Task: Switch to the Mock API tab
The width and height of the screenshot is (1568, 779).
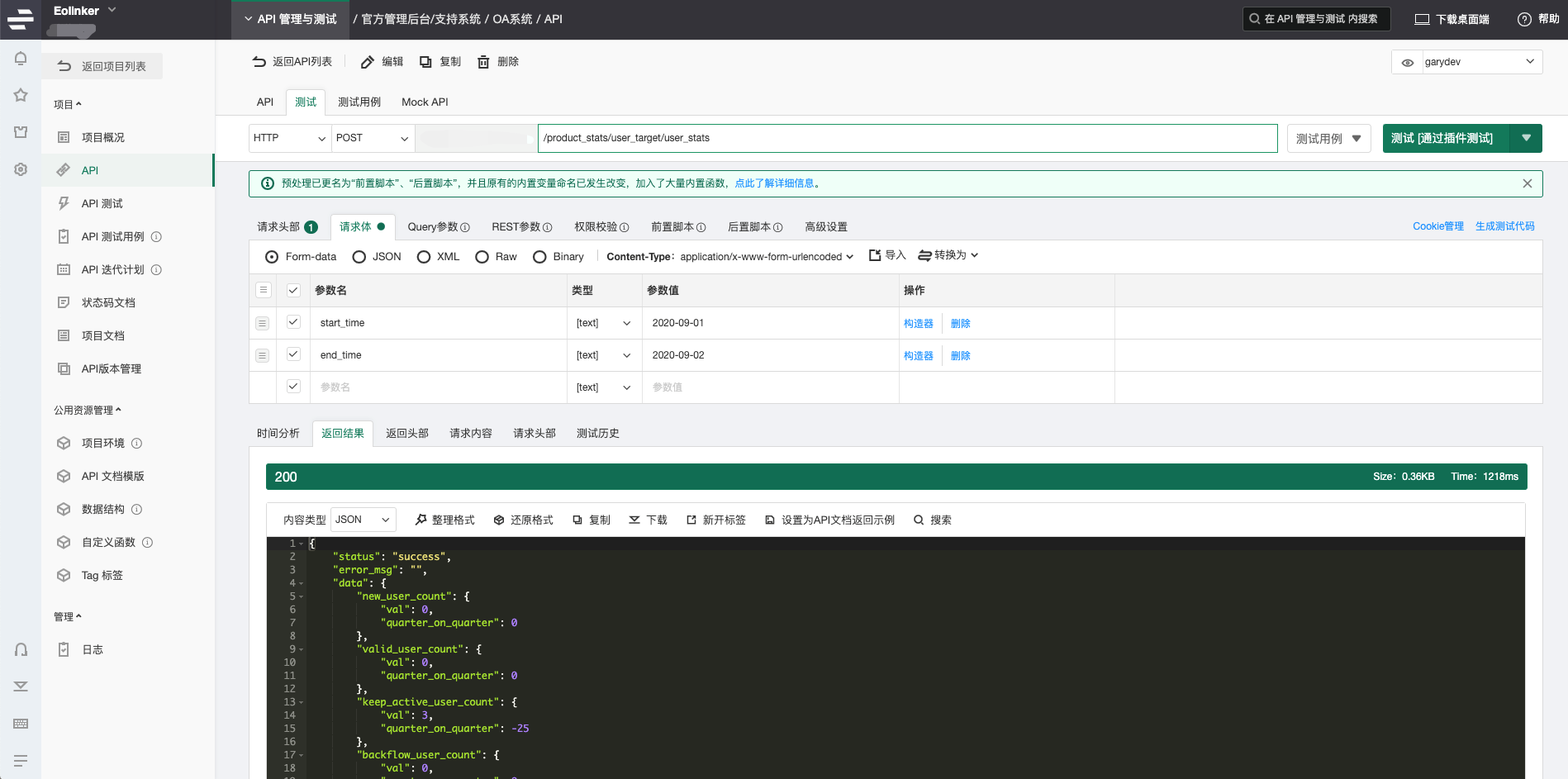Action: click(425, 102)
